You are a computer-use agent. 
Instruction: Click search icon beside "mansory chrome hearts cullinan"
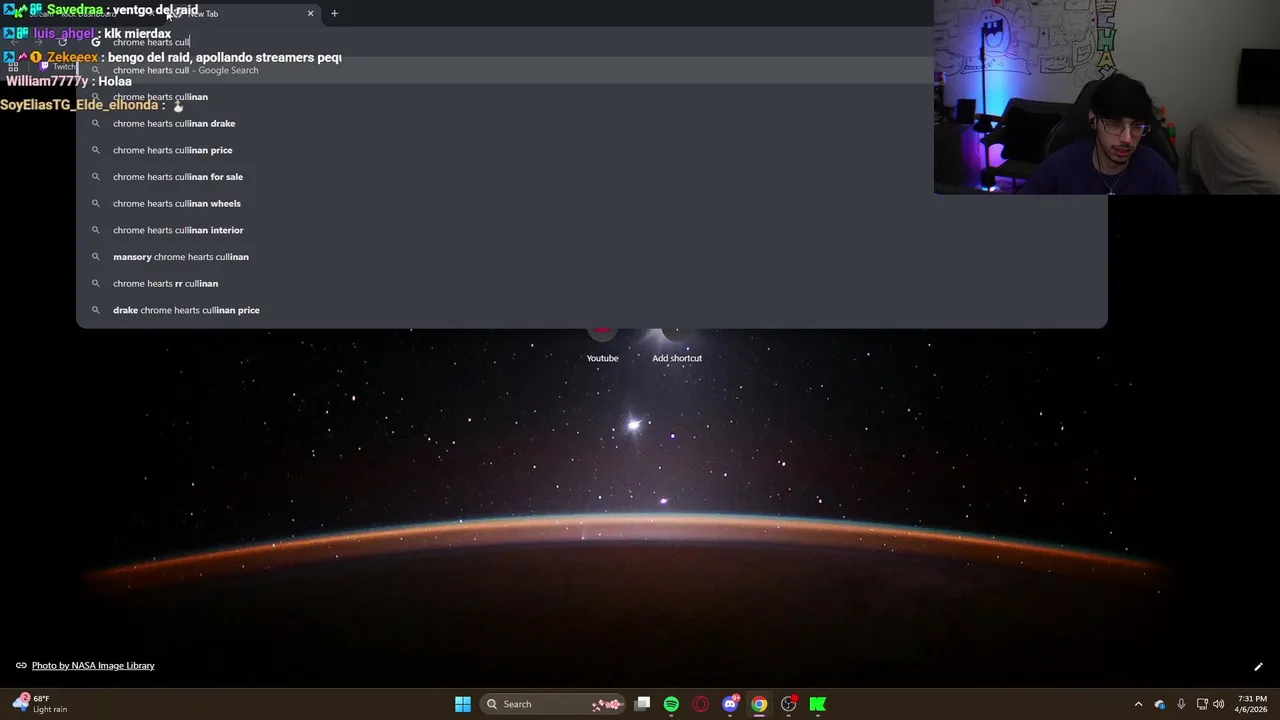[96, 257]
